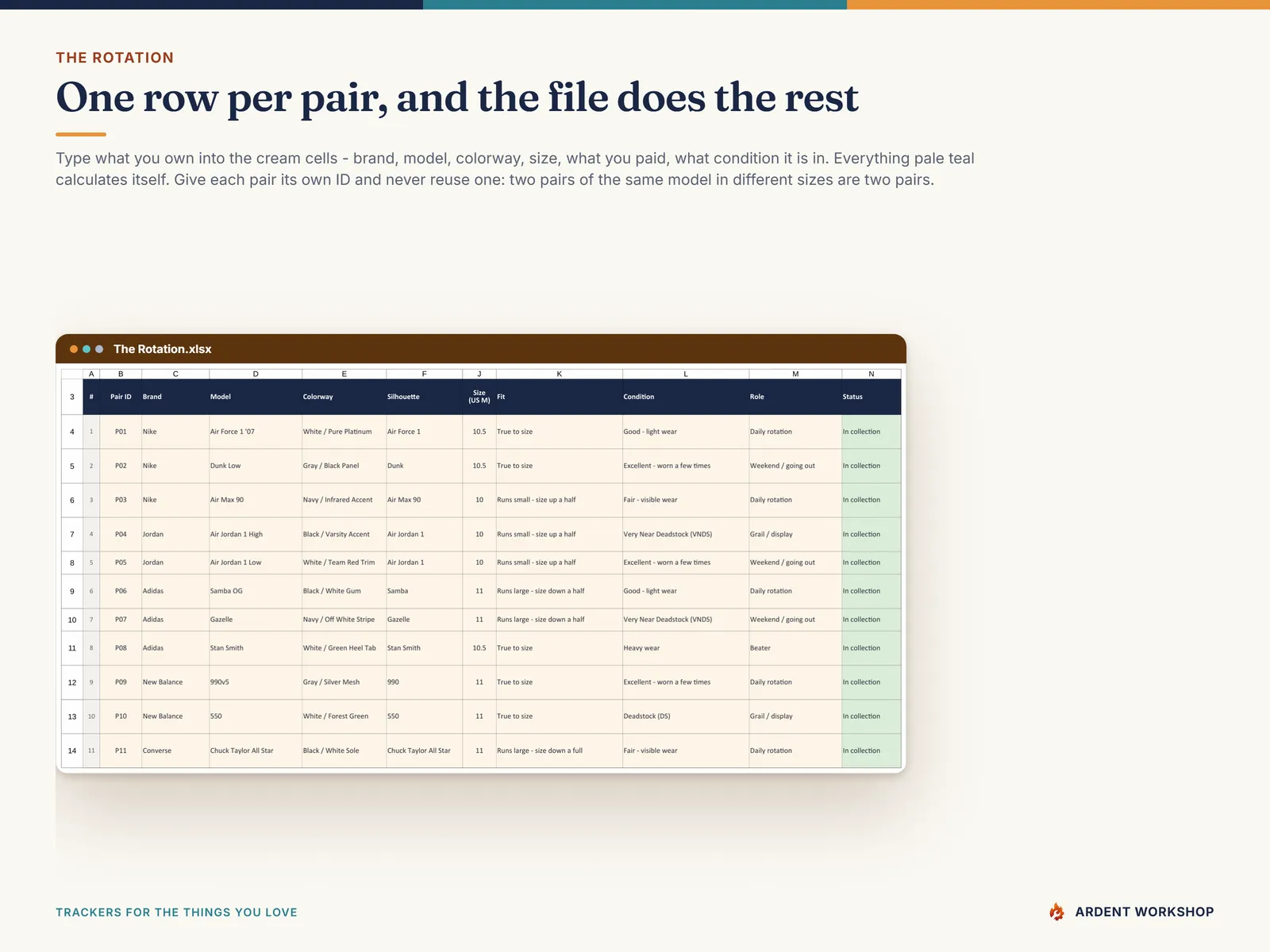The height and width of the screenshot is (952, 1270).
Task: Select 'White / Forest Green' colorway cell
Action: coord(344,716)
